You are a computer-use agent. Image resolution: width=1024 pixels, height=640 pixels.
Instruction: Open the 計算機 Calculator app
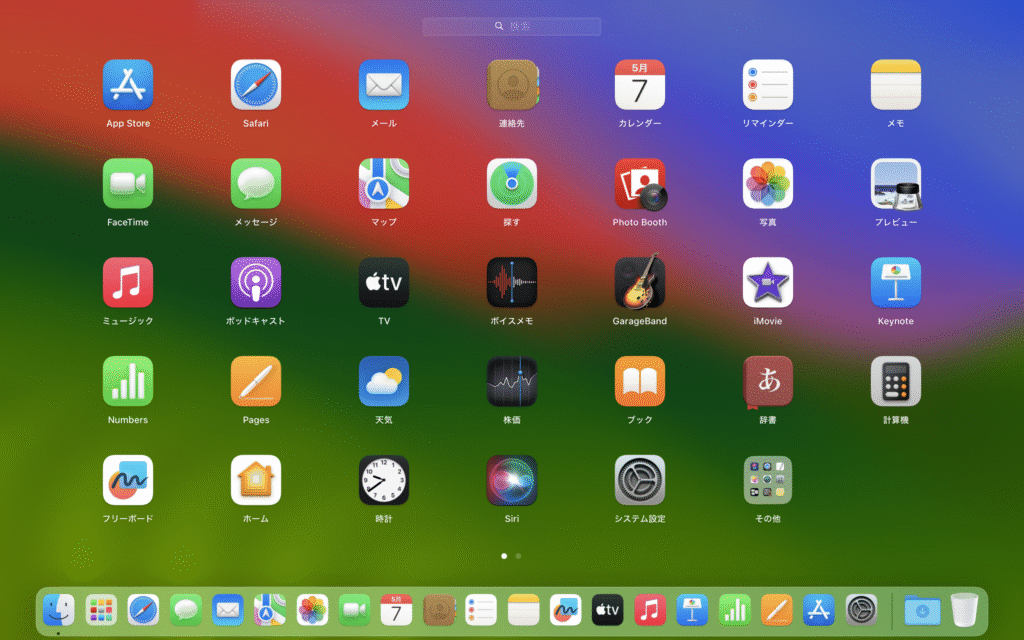896,381
